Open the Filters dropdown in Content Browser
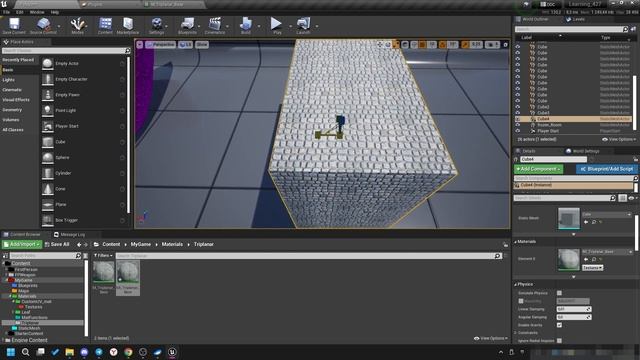This screenshot has width=640, height=360. [x=103, y=256]
